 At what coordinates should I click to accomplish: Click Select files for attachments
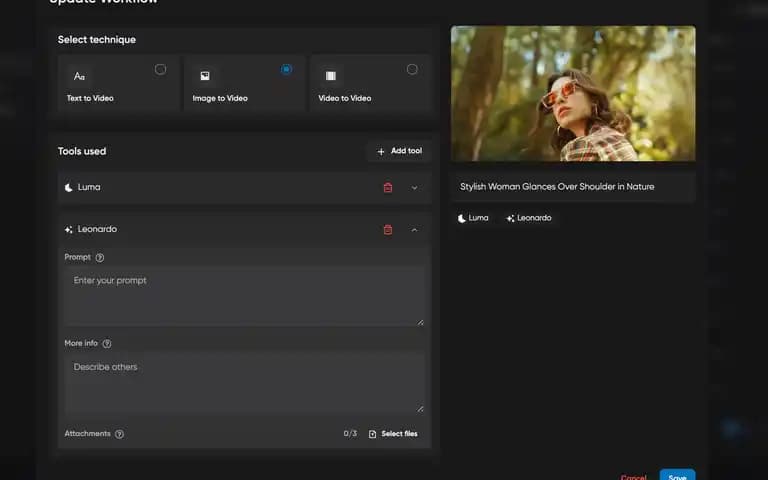[393, 434]
